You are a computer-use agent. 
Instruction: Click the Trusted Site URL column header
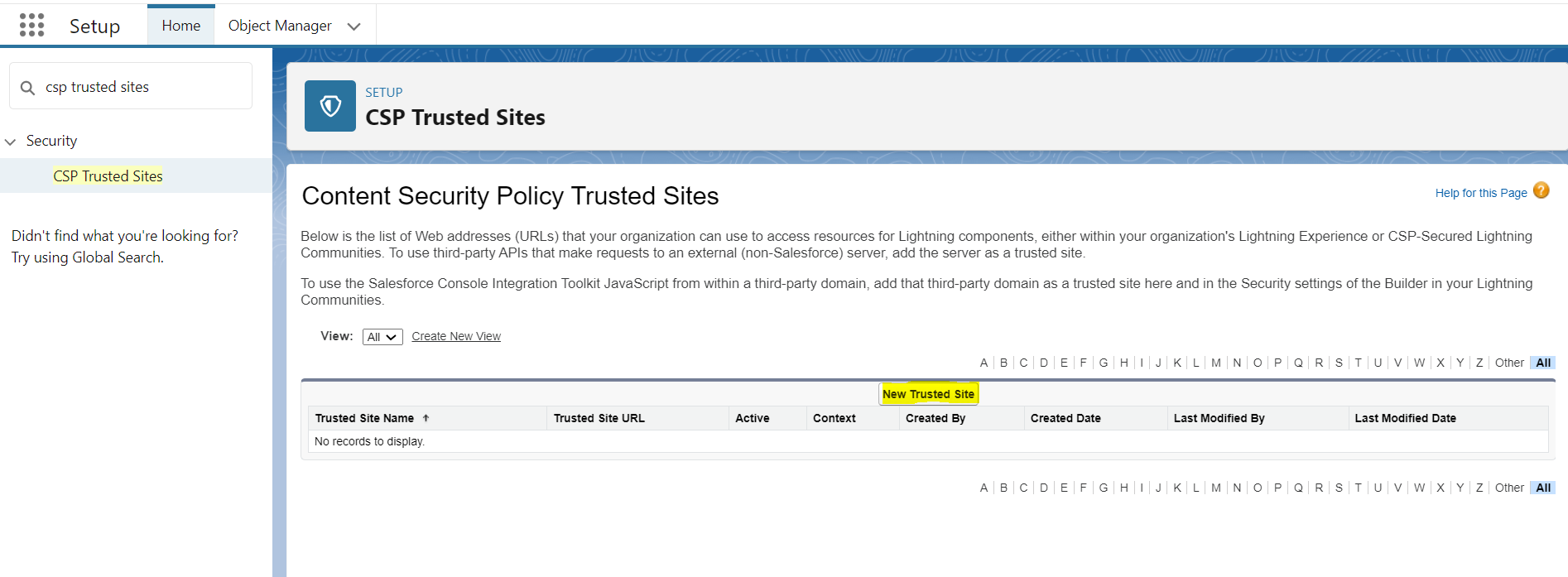599,418
